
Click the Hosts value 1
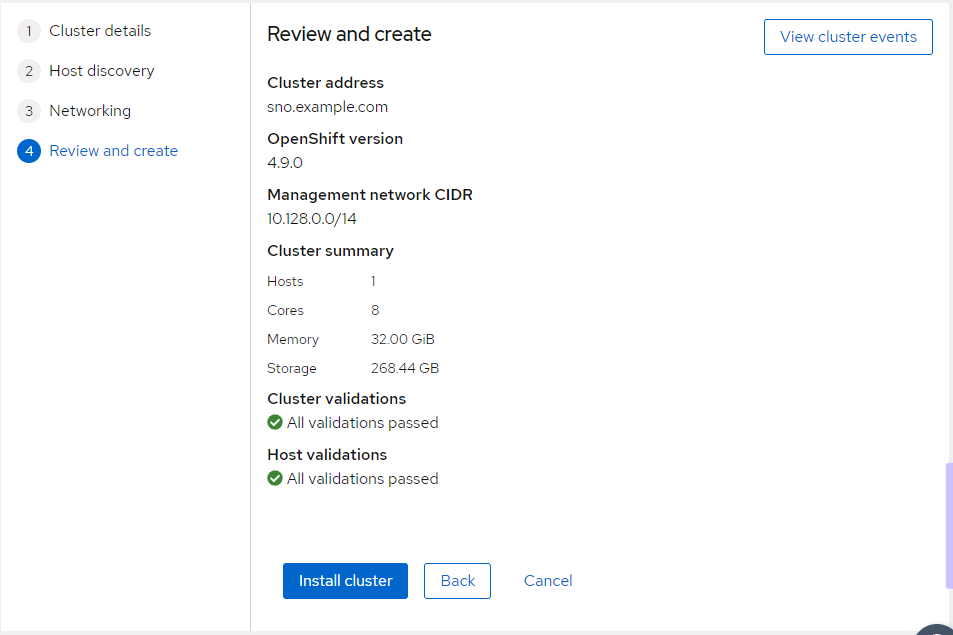pos(373,281)
